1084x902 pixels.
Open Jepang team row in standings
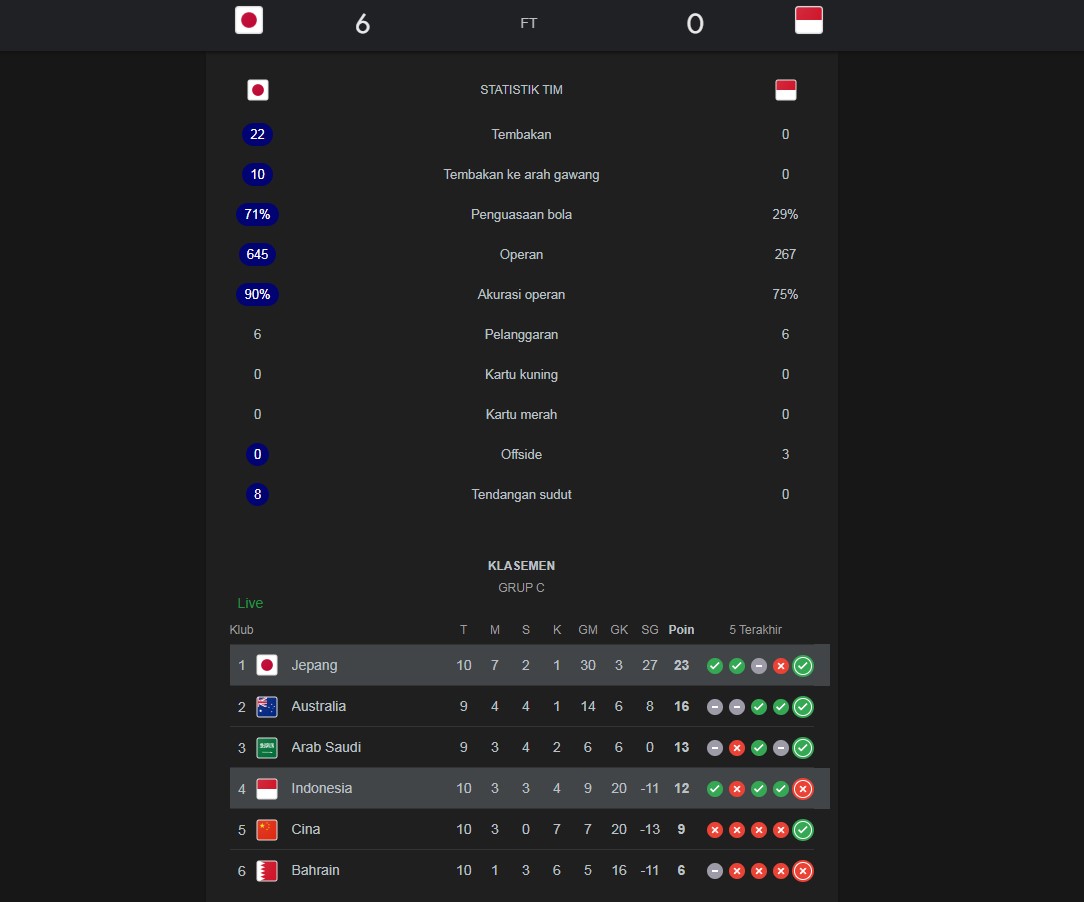coord(530,665)
